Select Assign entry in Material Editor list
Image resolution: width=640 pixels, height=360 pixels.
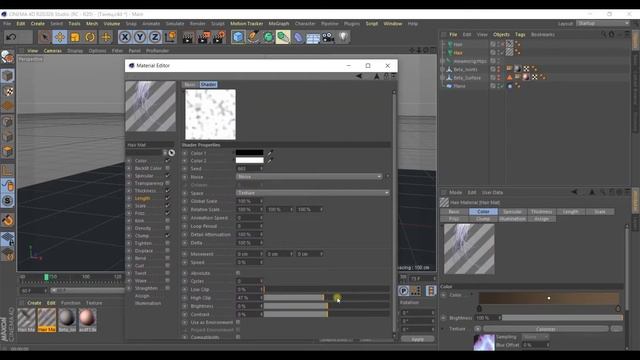click(x=142, y=296)
